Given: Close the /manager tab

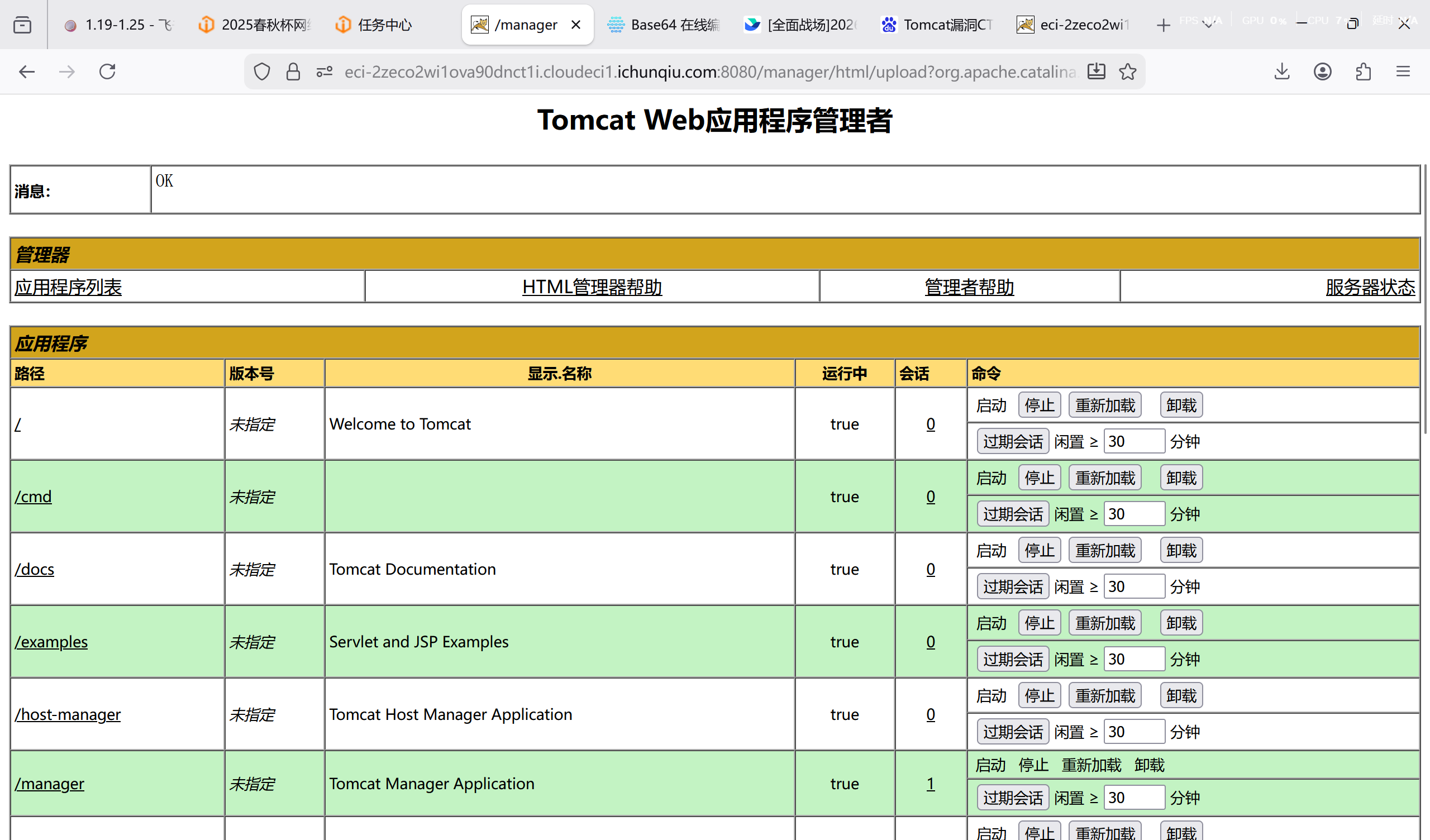Looking at the screenshot, I should [x=575, y=25].
